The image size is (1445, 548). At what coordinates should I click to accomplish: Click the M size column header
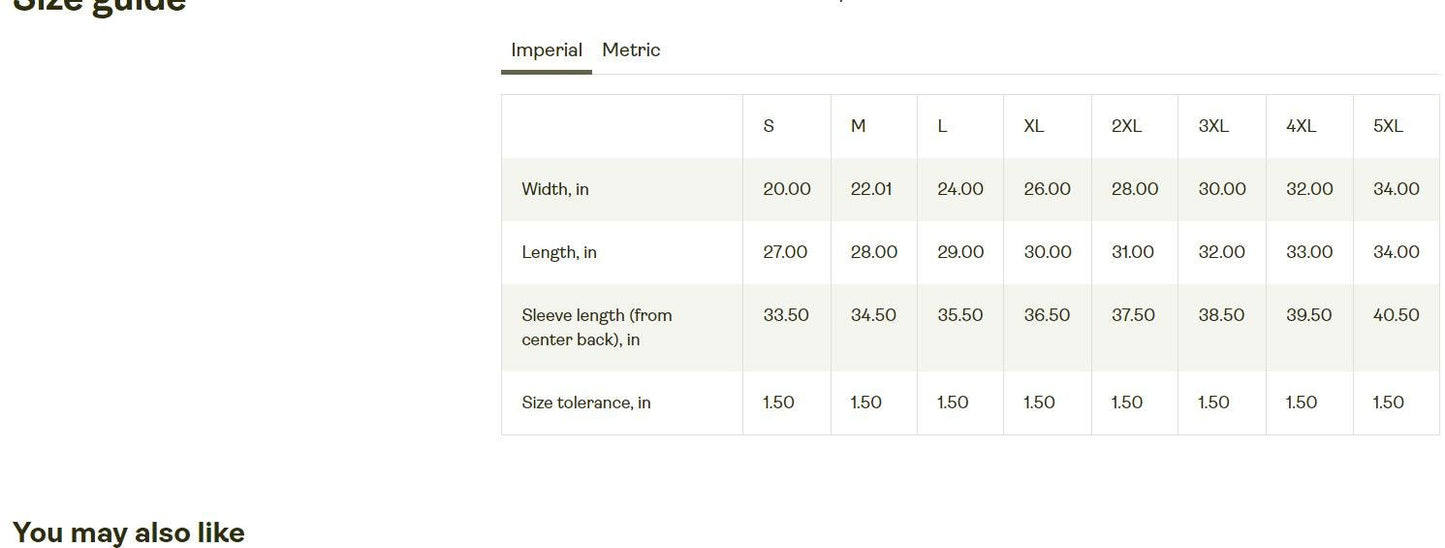pyautogui.click(x=858, y=126)
